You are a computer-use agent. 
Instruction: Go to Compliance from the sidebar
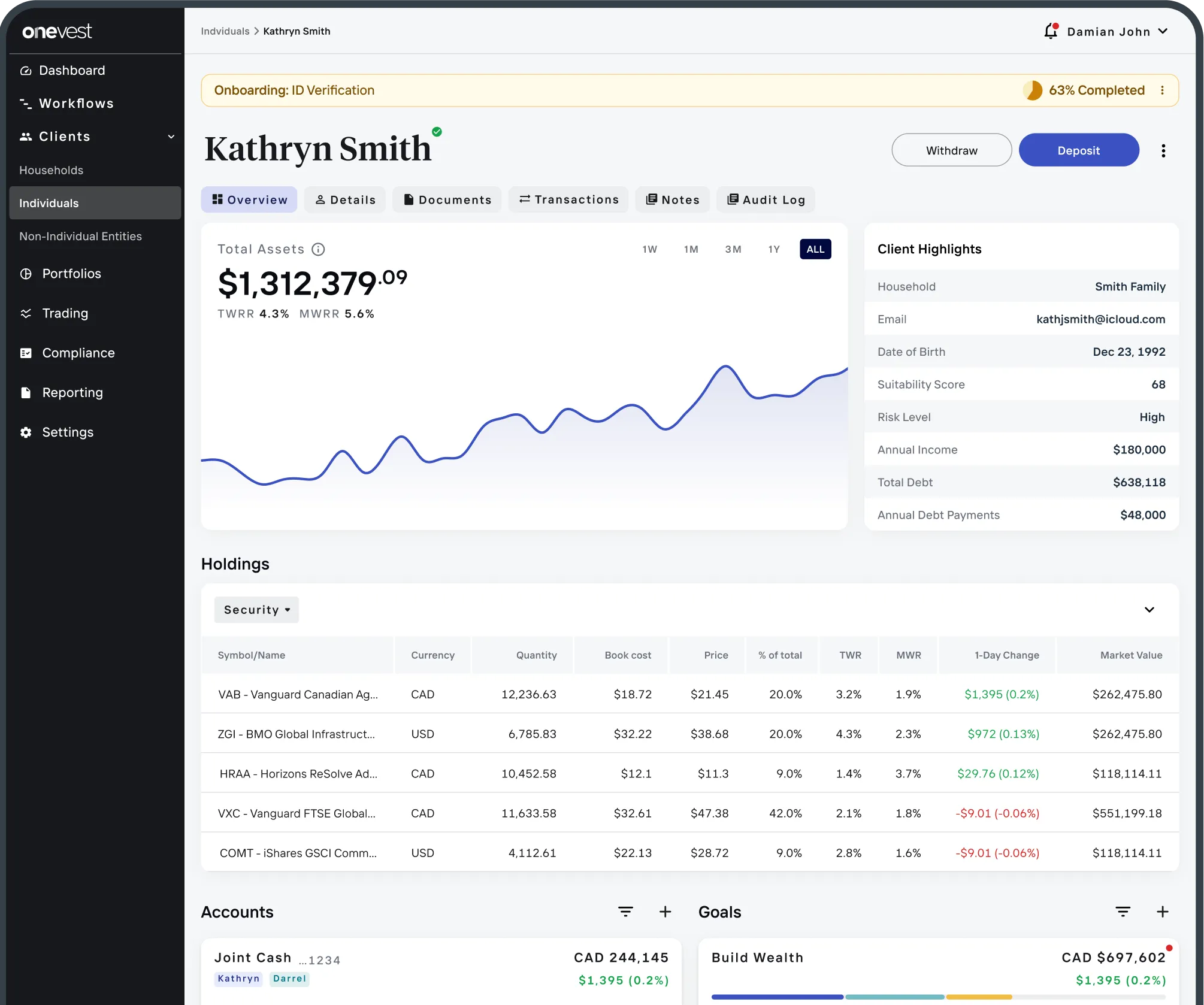[78, 353]
